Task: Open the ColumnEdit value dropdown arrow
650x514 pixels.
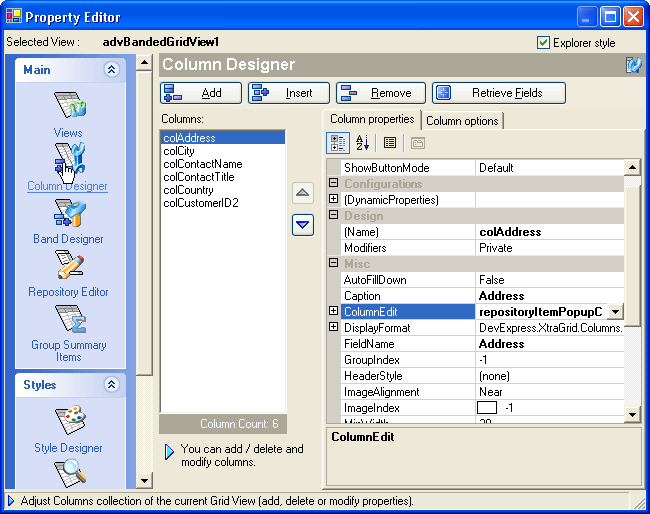Action: (616, 312)
